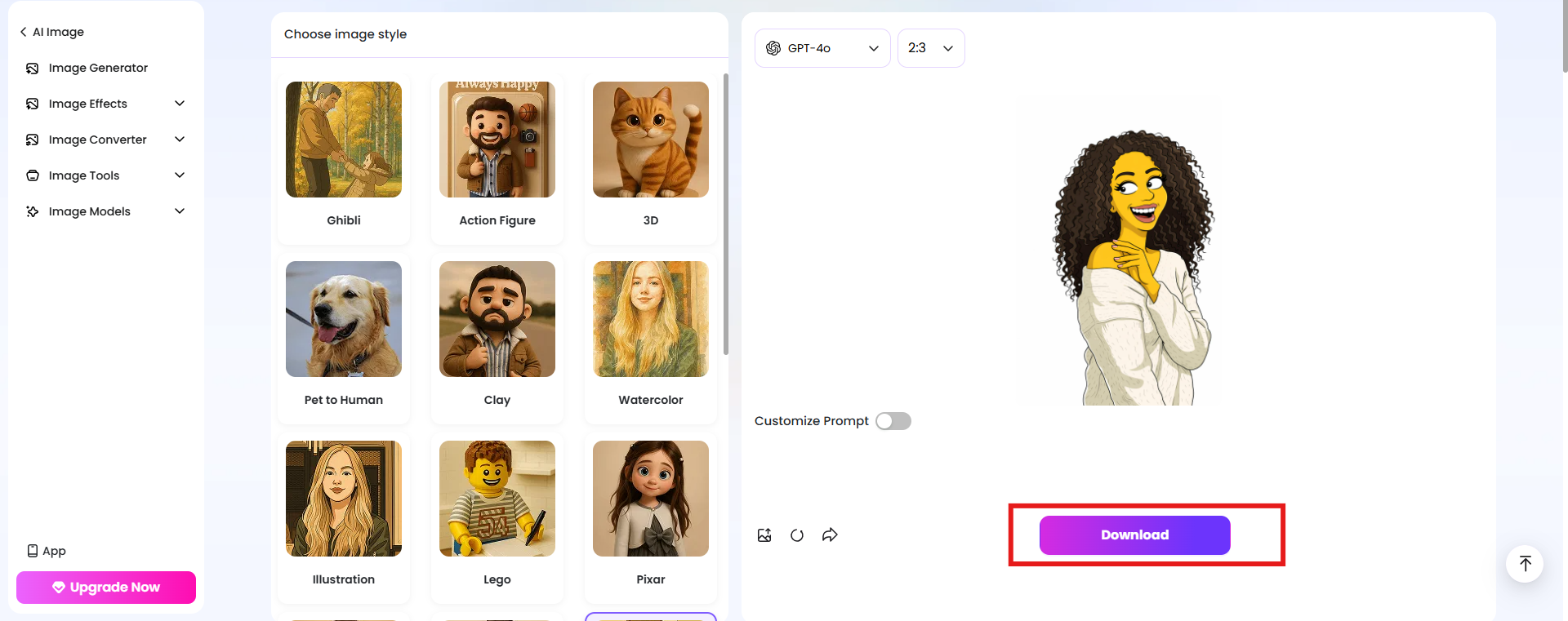The width and height of the screenshot is (1568, 621).
Task: Click the GPT-4o model logo icon
Action: click(x=773, y=48)
